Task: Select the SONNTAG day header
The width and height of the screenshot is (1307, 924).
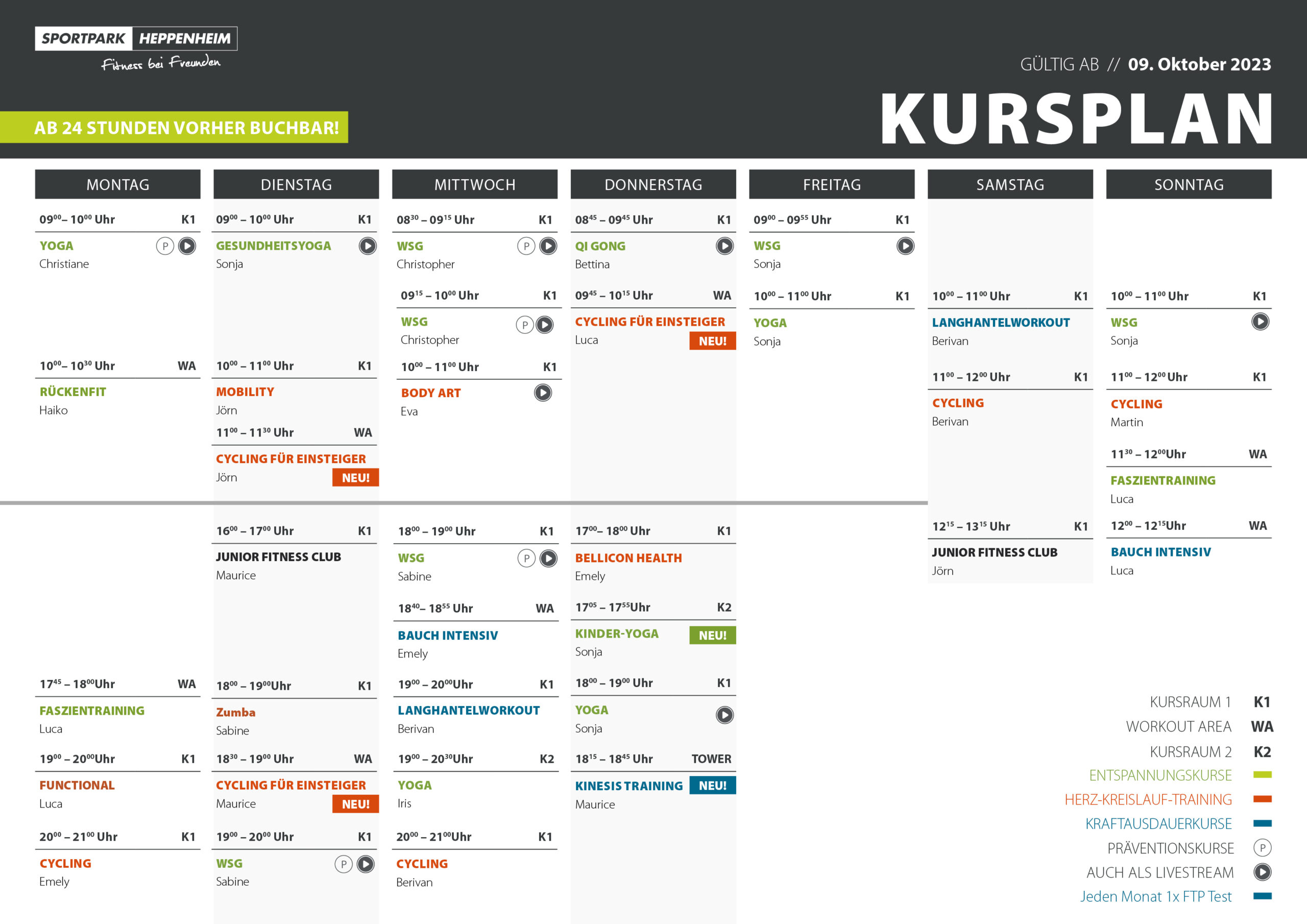Action: tap(1189, 184)
